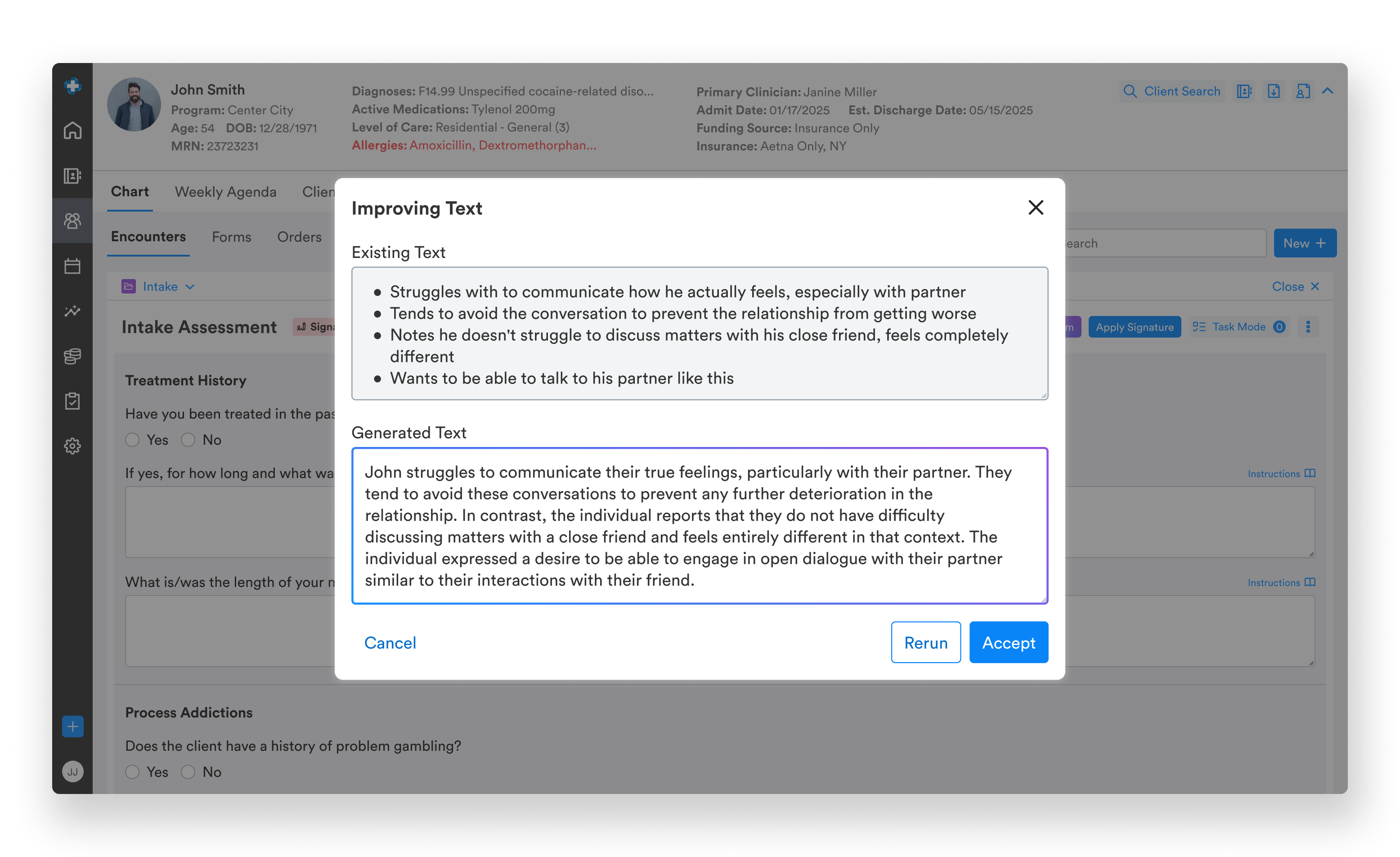Click the download document icon in header
1400x857 pixels.
click(x=1273, y=91)
